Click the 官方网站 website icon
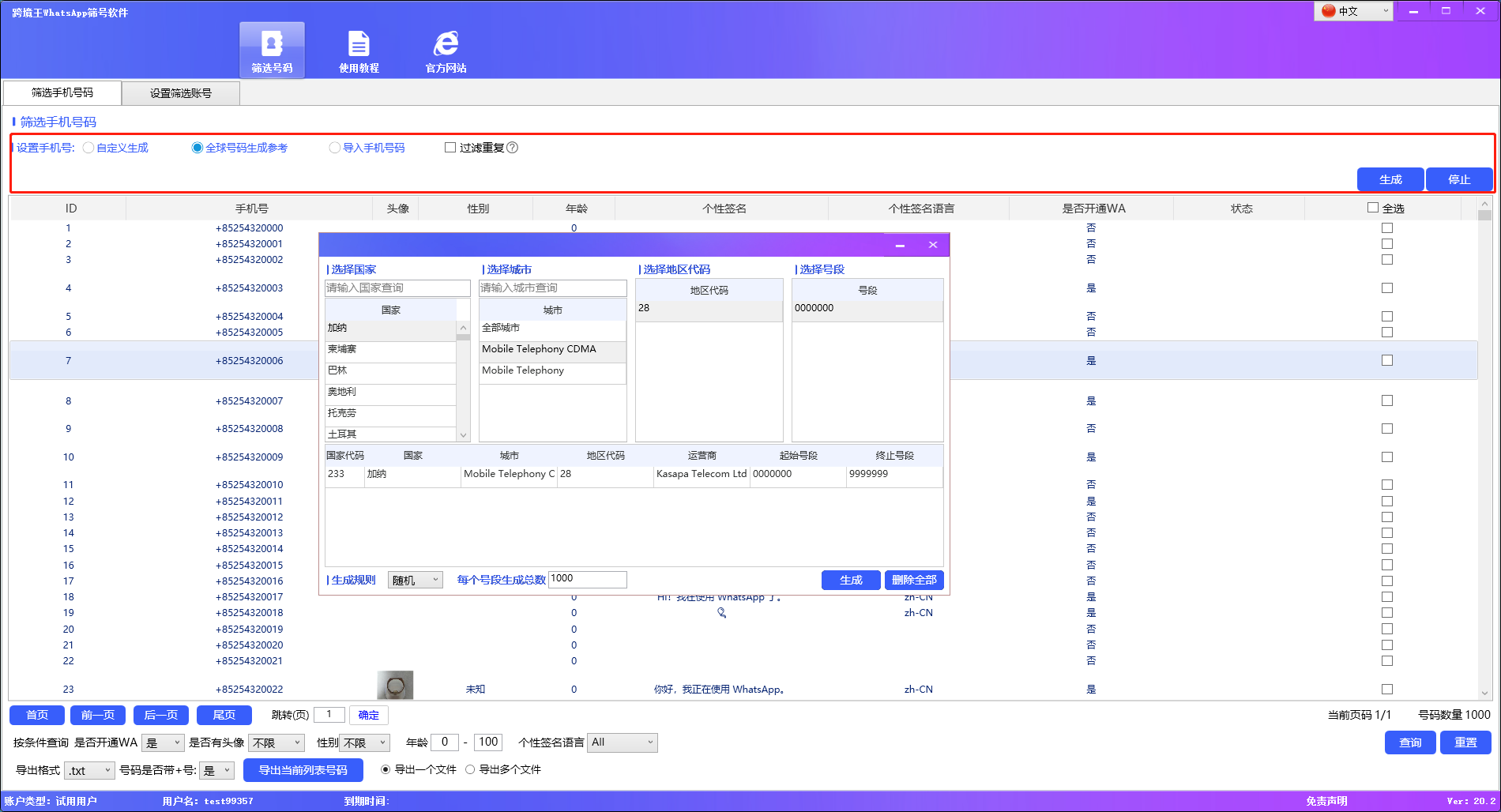The width and height of the screenshot is (1501, 812). point(446,49)
